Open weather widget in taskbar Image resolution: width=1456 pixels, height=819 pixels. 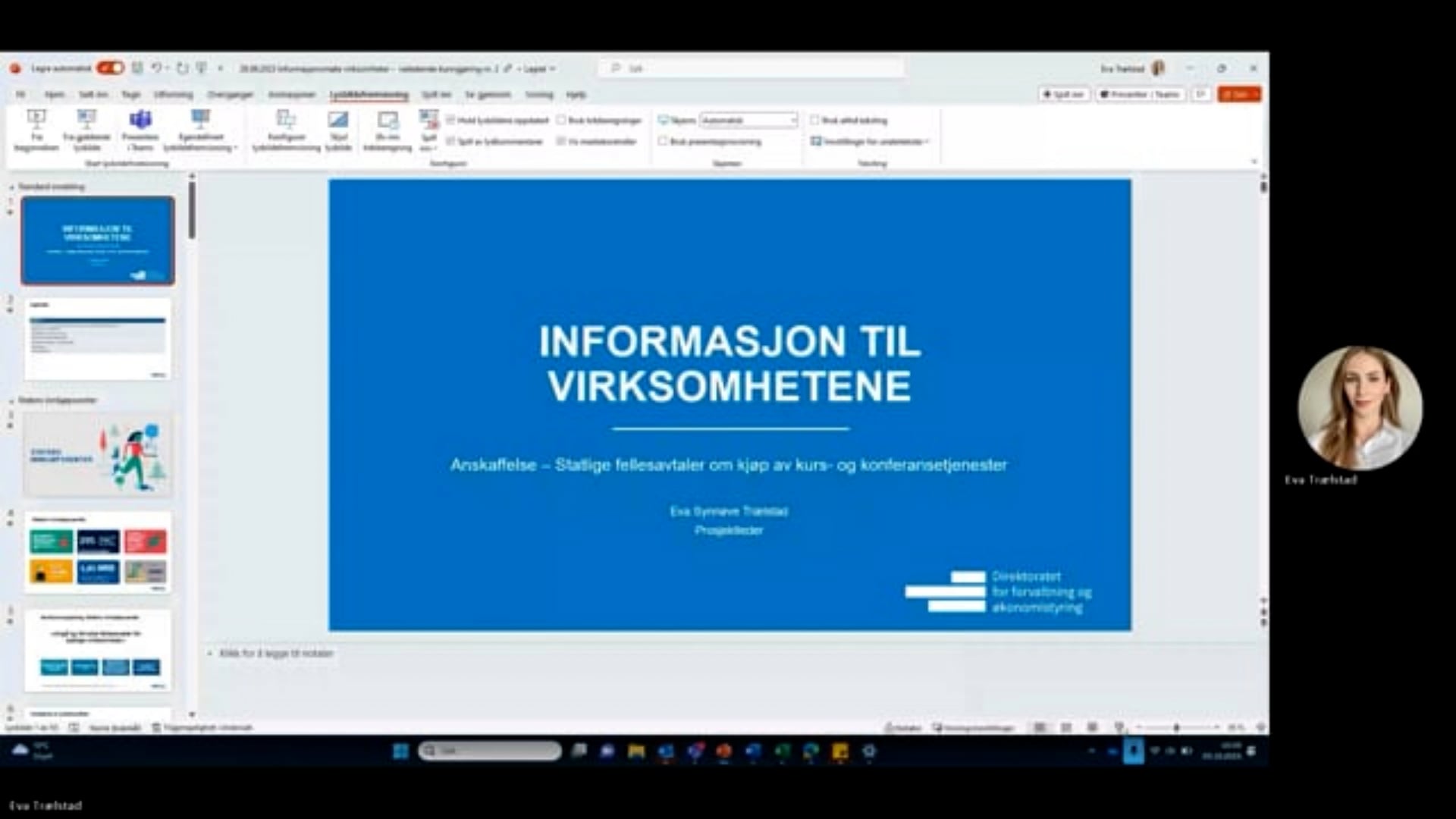point(32,751)
